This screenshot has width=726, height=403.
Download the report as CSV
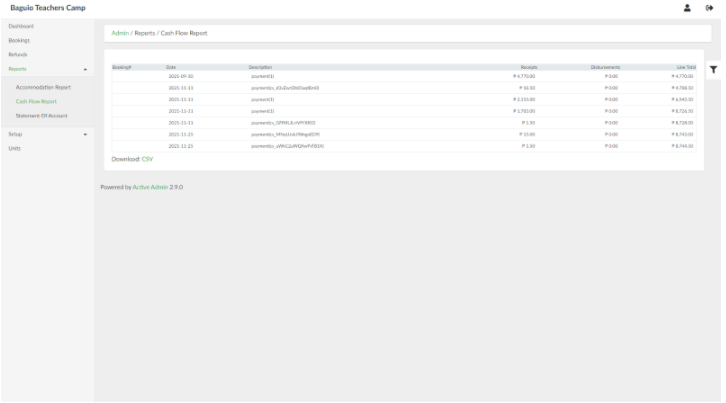click(147, 158)
